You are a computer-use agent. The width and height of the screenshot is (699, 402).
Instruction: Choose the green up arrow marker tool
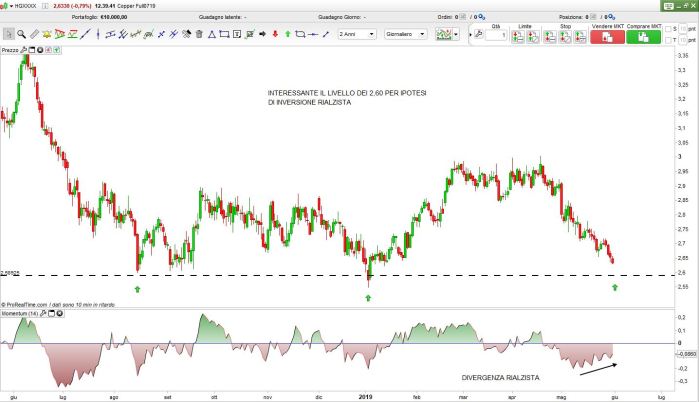coord(287,34)
